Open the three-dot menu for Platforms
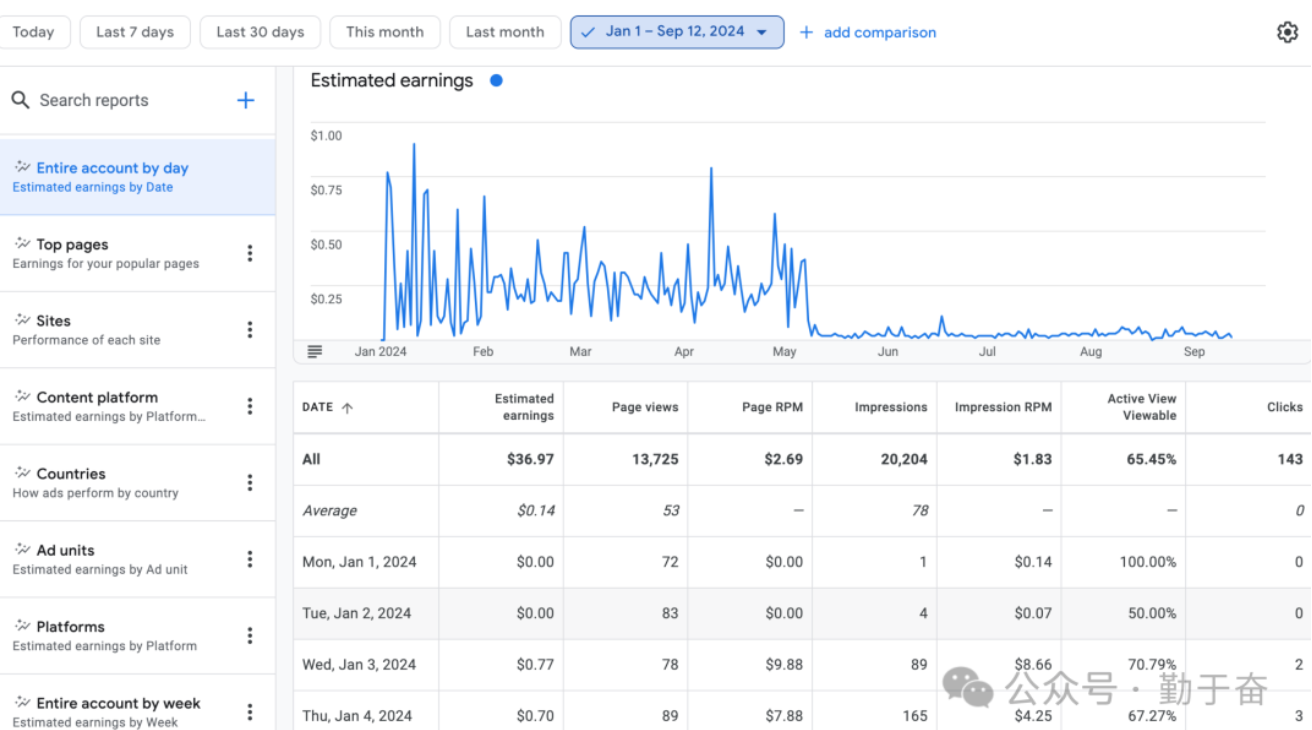 [x=250, y=636]
